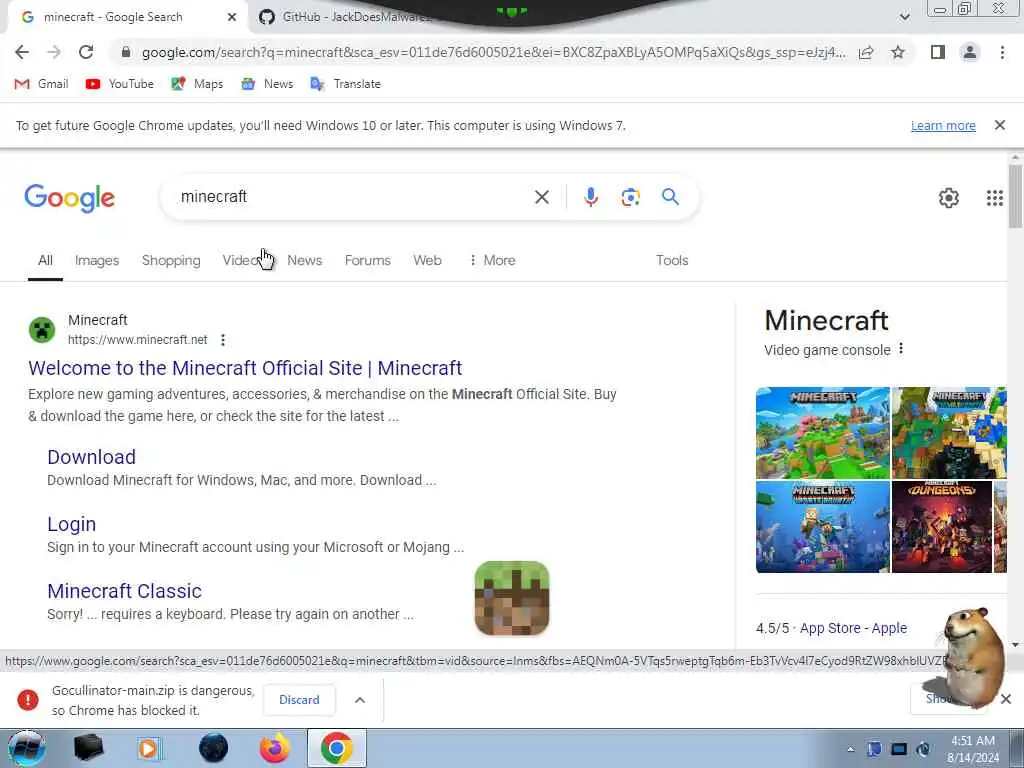Open the Minecraft dirt block app thumbnail
Viewport: 1024px width, 768px height.
coord(511,598)
